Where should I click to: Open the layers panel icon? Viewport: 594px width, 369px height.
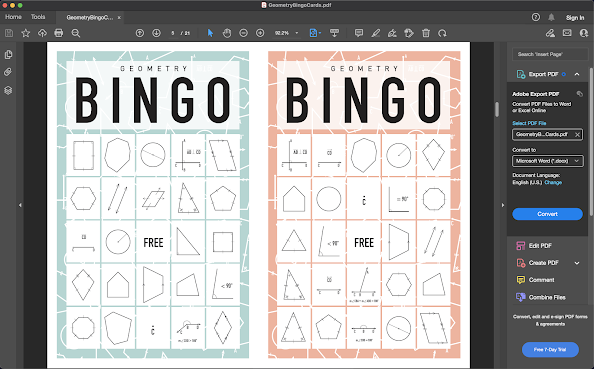tap(8, 90)
